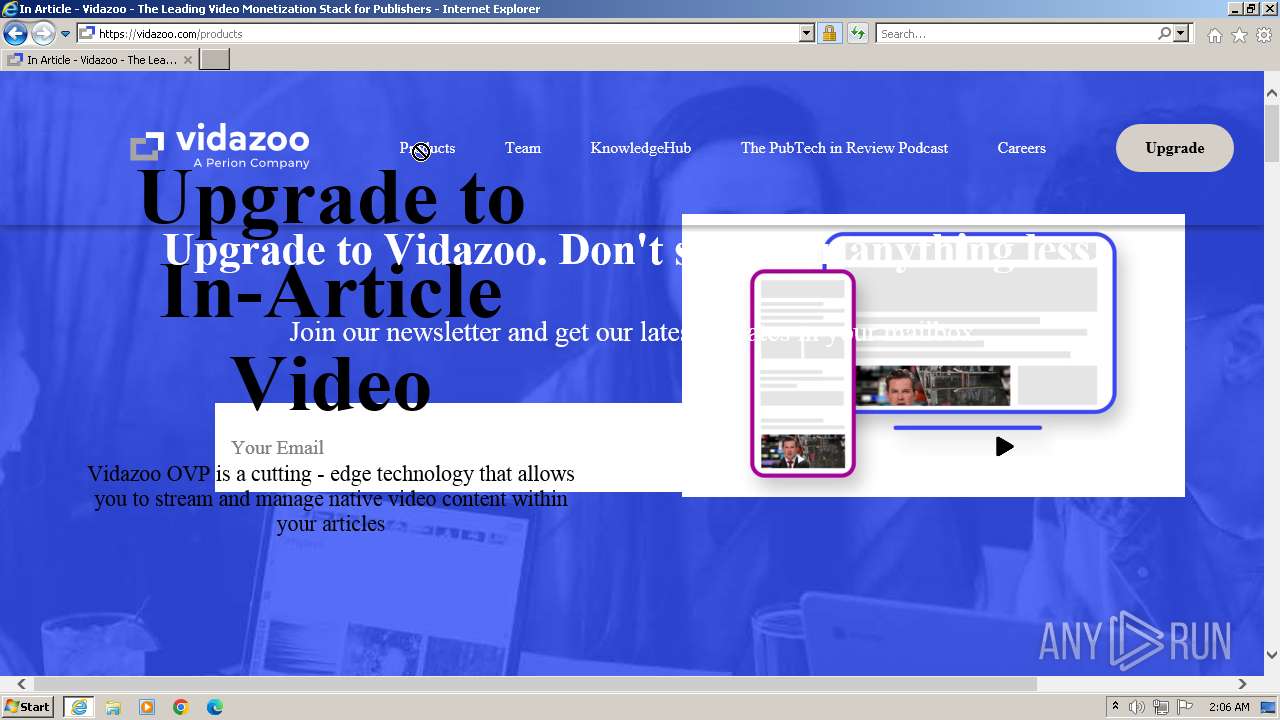The width and height of the screenshot is (1280, 720).
Task: Open the Home page icon
Action: pos(1214,35)
